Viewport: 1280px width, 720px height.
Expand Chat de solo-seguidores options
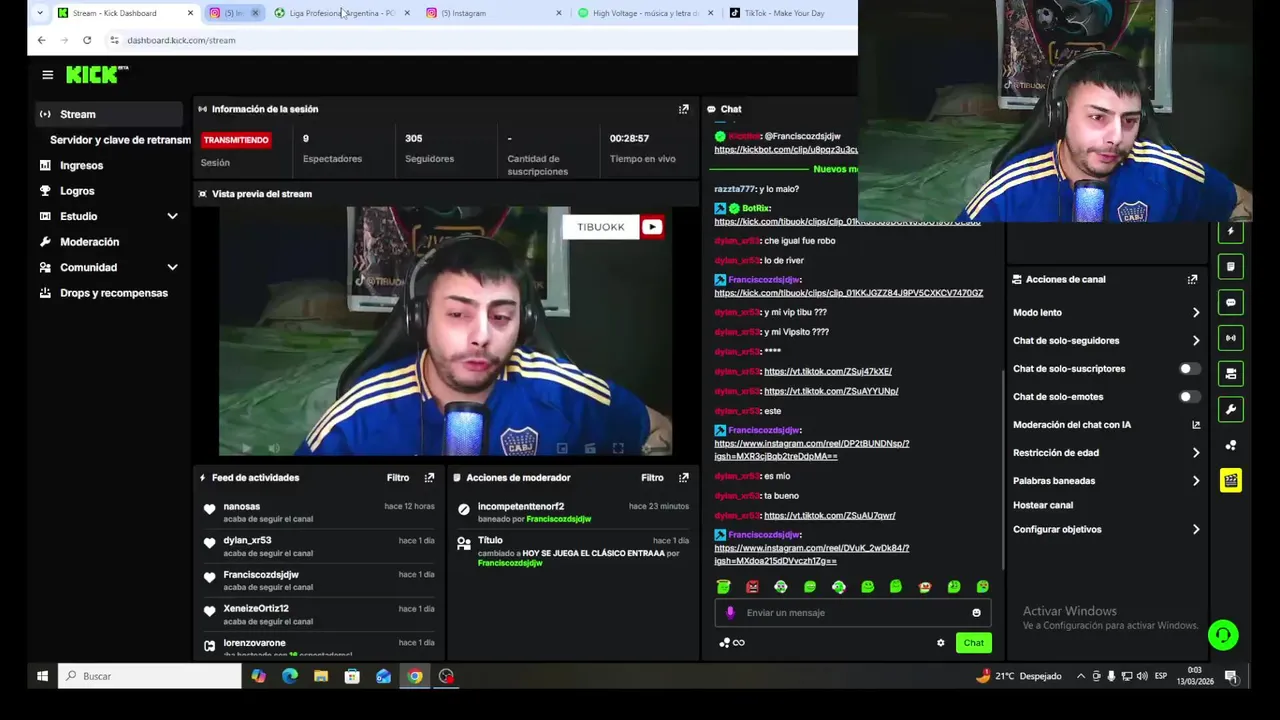pyautogui.click(x=1196, y=341)
